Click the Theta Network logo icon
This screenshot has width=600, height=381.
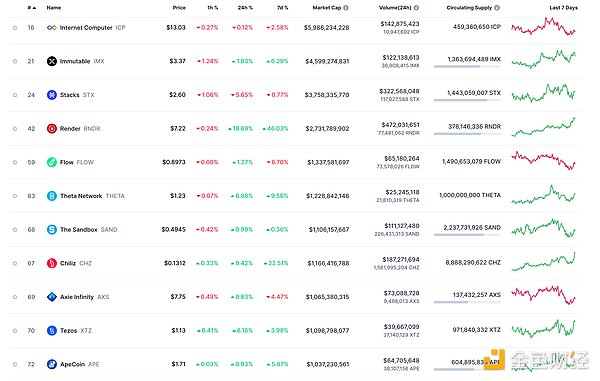point(52,196)
